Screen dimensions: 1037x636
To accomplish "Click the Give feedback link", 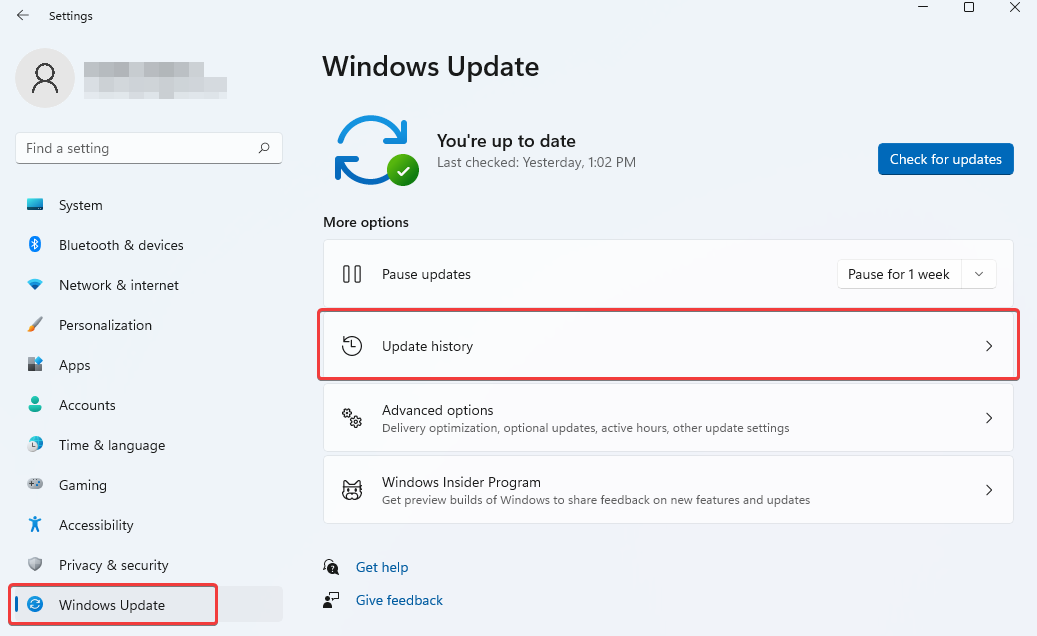I will tap(399, 600).
